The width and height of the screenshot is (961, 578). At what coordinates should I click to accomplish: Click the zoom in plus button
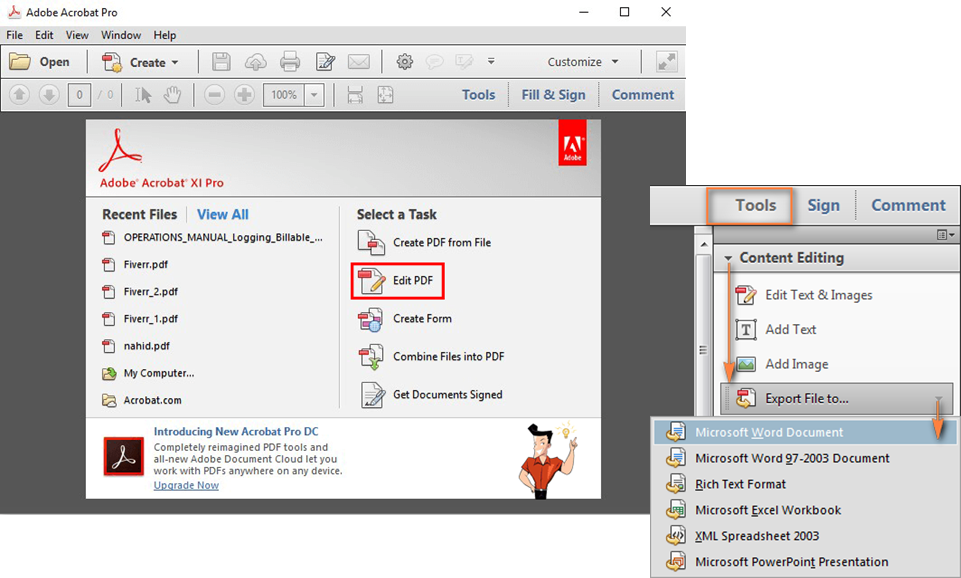click(x=245, y=94)
